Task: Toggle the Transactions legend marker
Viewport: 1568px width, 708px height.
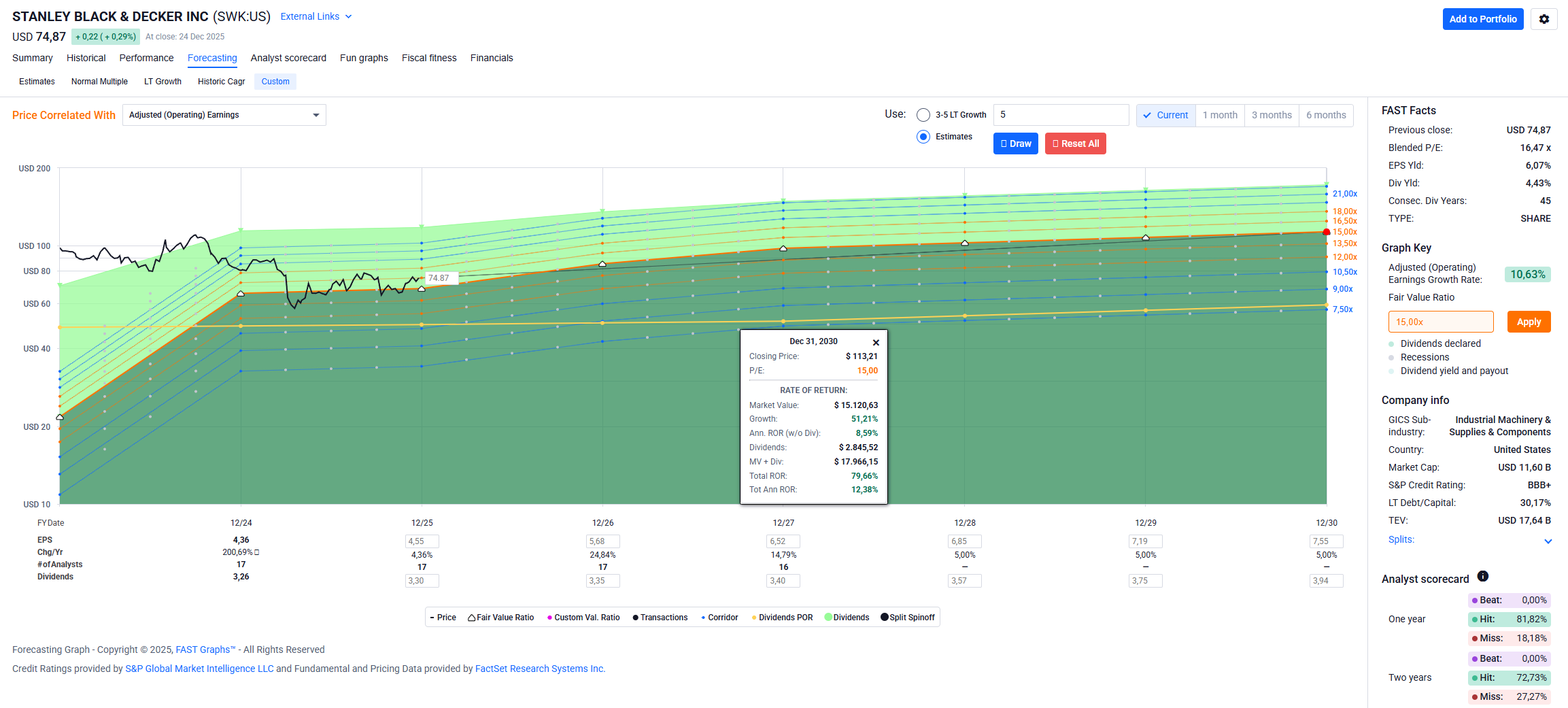Action: click(635, 618)
